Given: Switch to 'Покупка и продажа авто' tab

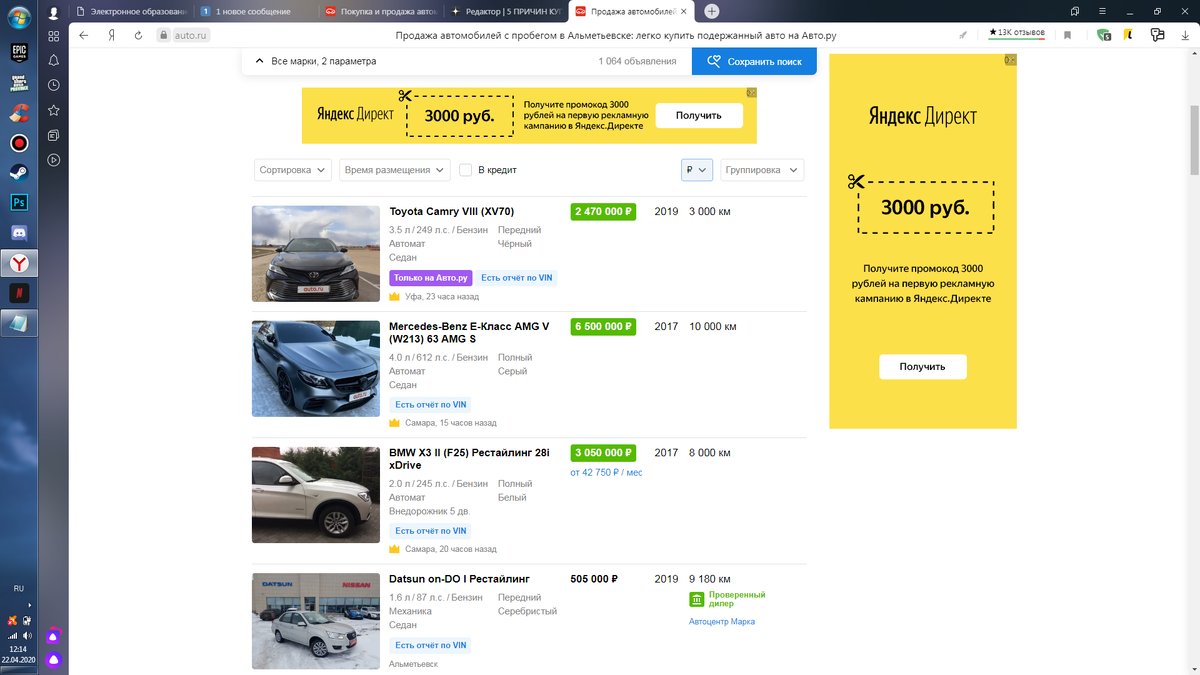Looking at the screenshot, I should 381,11.
